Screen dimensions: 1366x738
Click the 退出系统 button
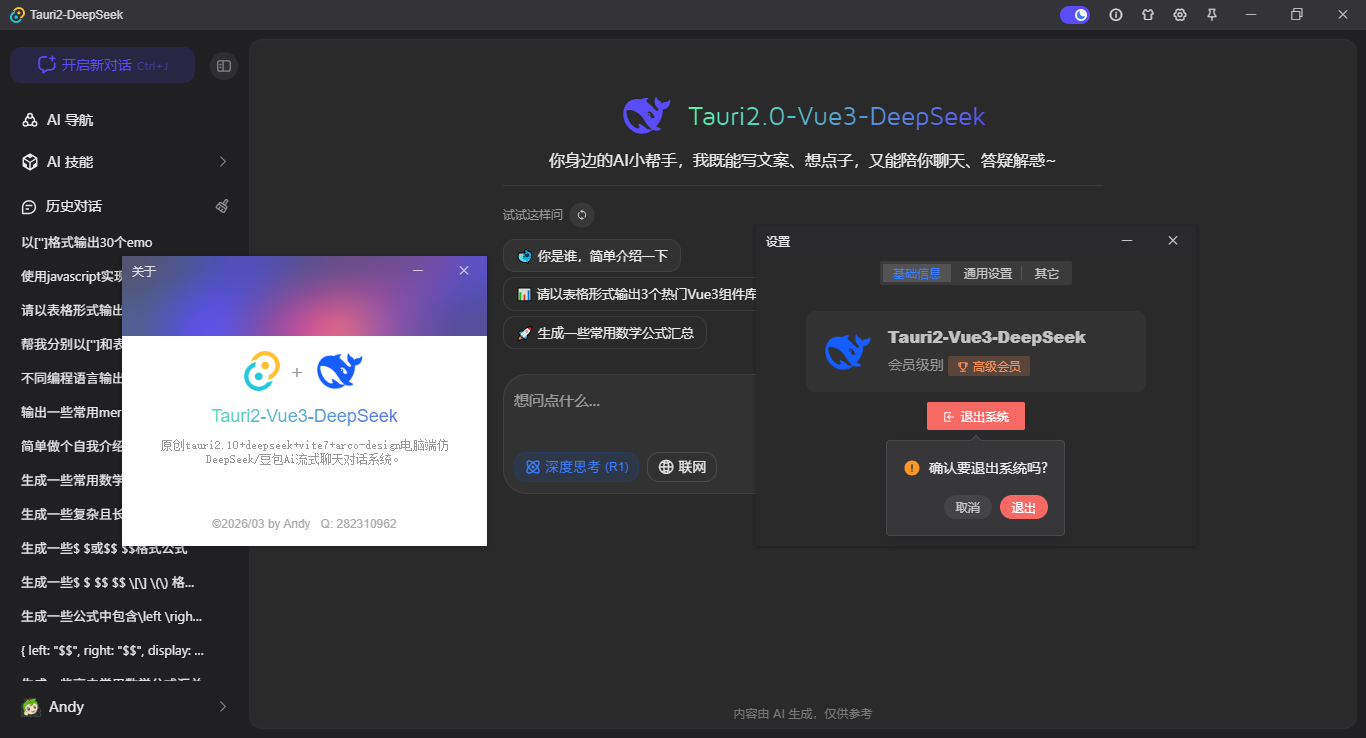[975, 416]
